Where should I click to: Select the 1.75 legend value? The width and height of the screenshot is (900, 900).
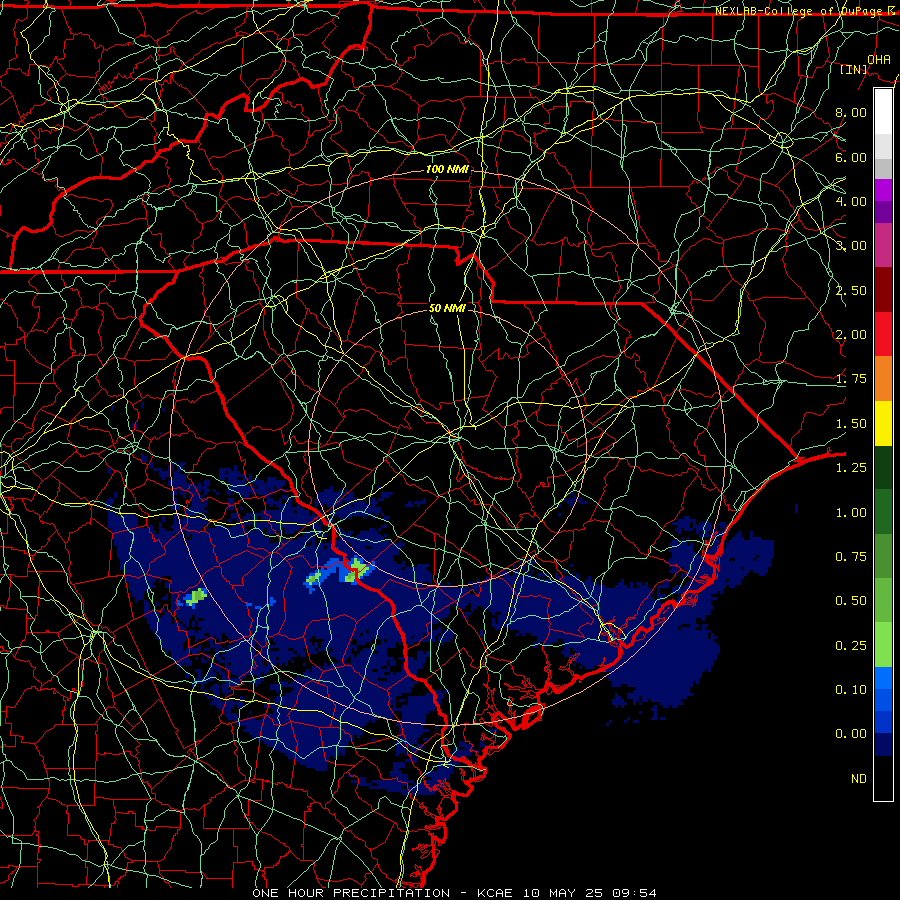pos(851,379)
